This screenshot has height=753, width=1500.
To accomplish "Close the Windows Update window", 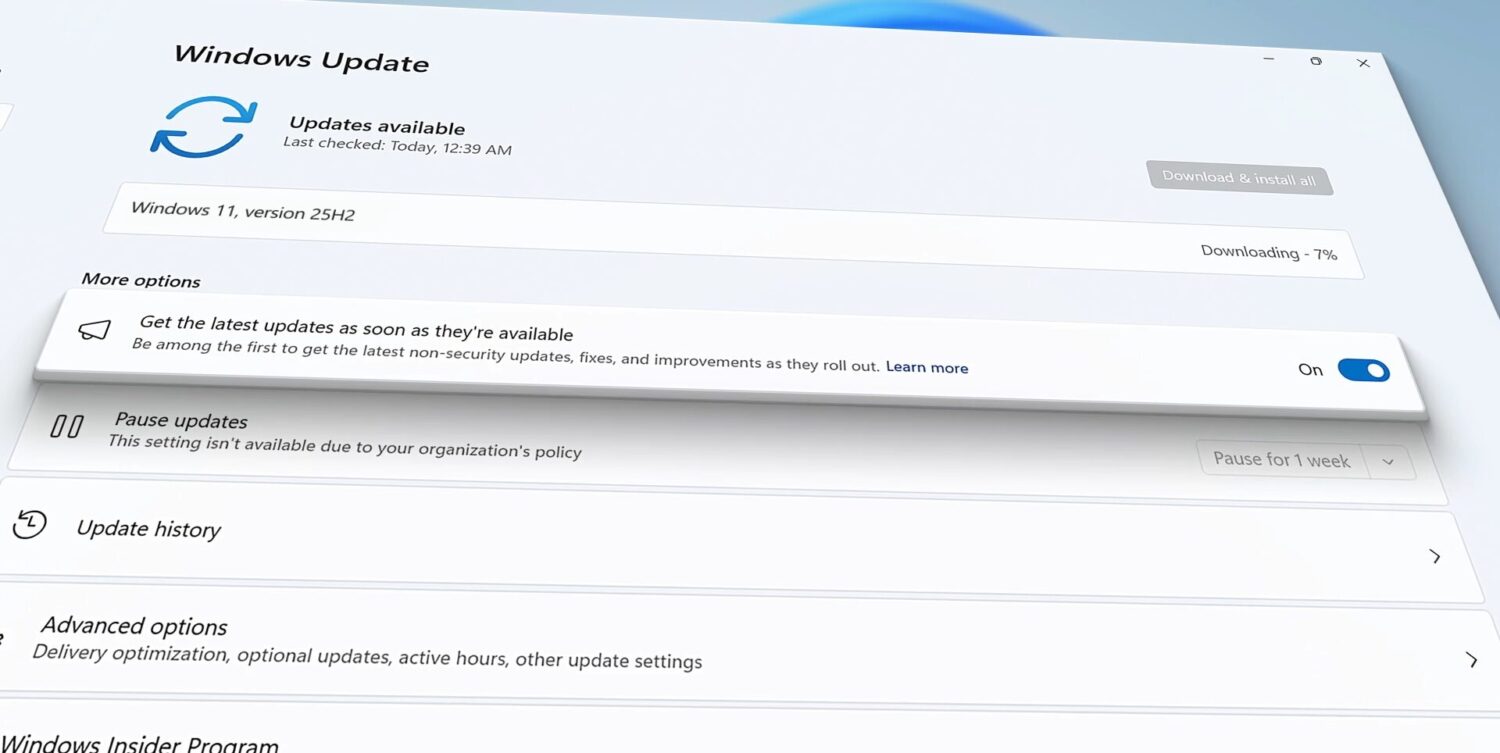I will [x=1363, y=63].
